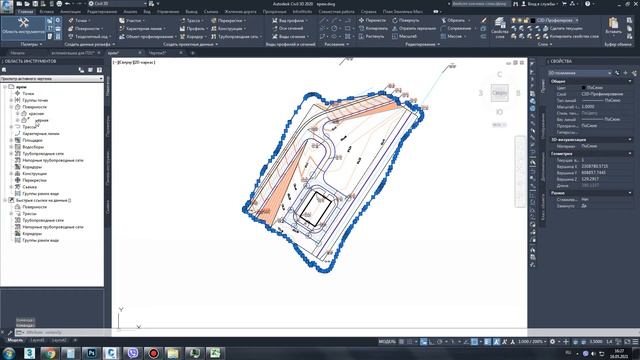The image size is (640, 360).
Task: Collapse the Поверхности tree node in Toolspace
Action: pyautogui.click(x=11, y=107)
